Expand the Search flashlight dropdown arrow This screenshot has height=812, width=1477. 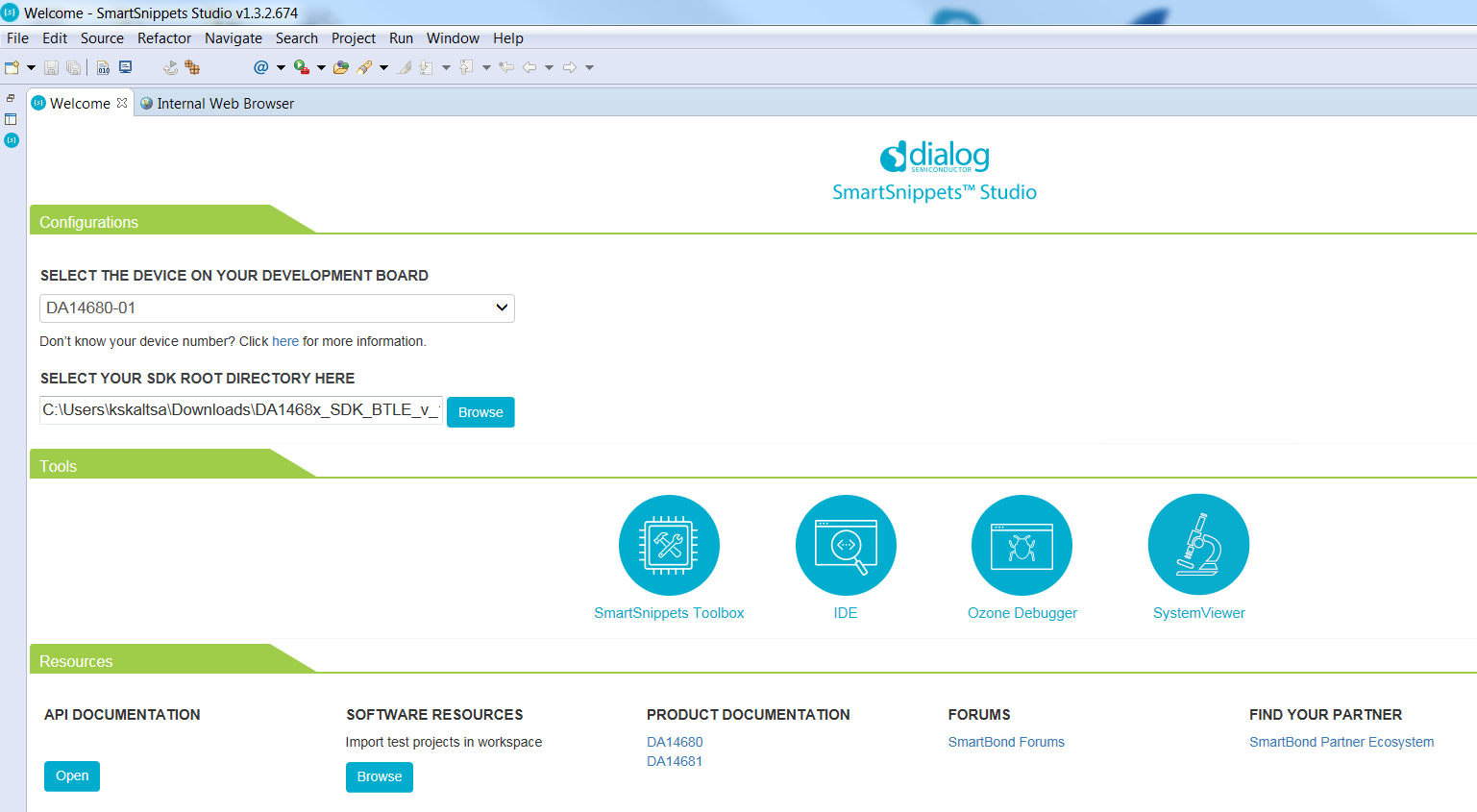tap(383, 67)
